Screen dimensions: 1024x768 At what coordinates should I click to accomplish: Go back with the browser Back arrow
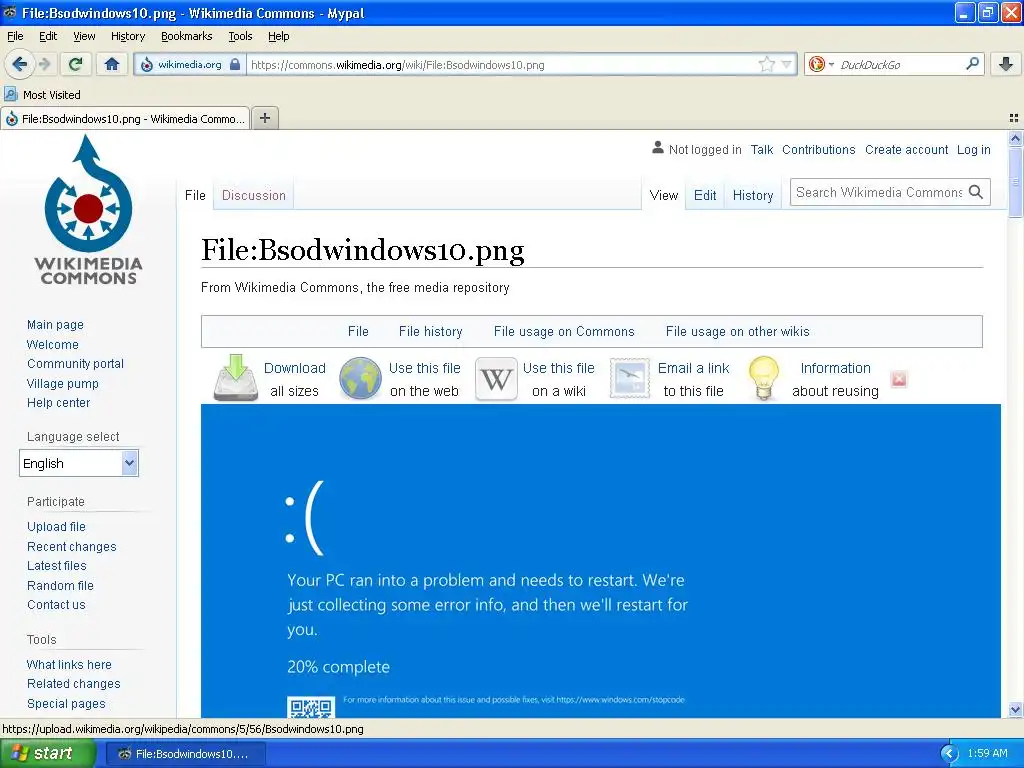point(20,64)
